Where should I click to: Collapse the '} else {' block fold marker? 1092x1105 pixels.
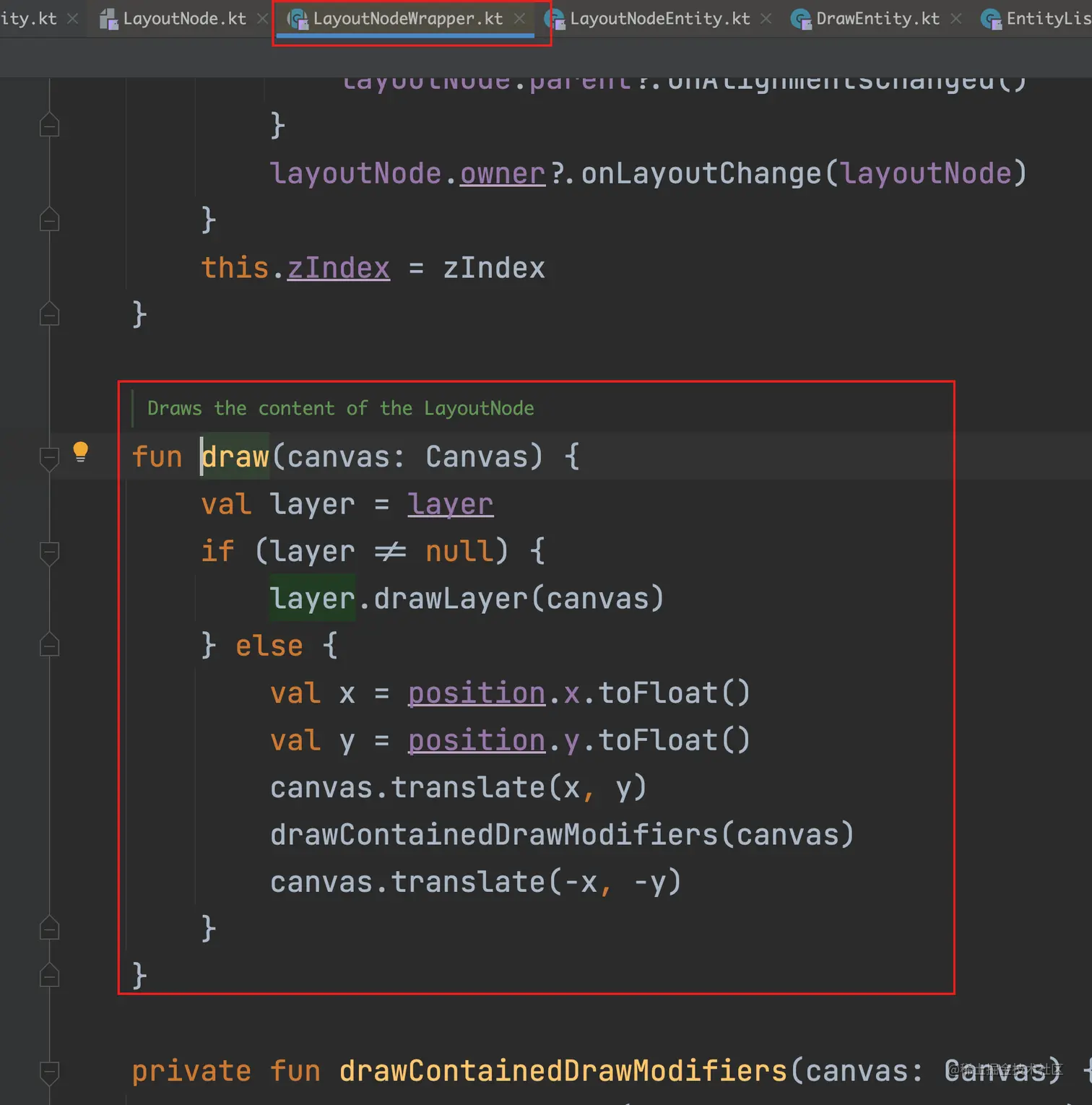coord(49,645)
